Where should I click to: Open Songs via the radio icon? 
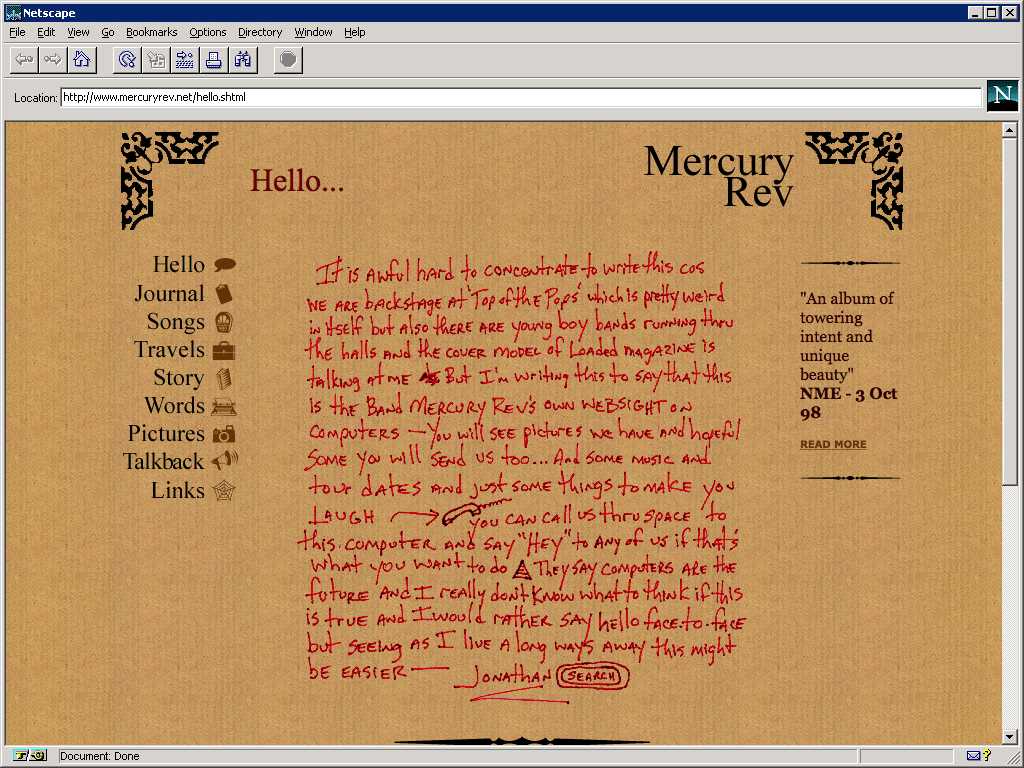[222, 322]
